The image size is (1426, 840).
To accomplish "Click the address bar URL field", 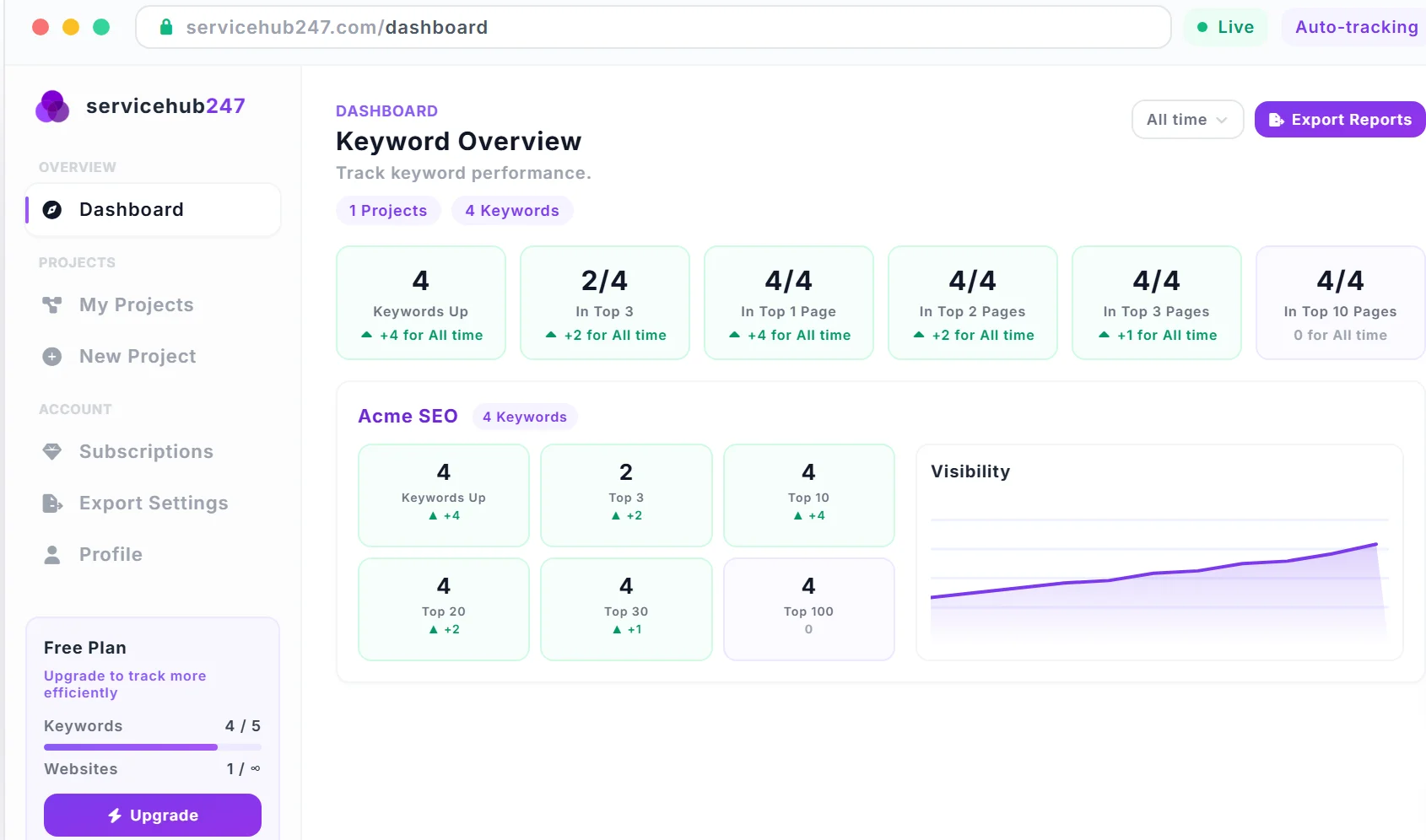I will click(x=653, y=27).
